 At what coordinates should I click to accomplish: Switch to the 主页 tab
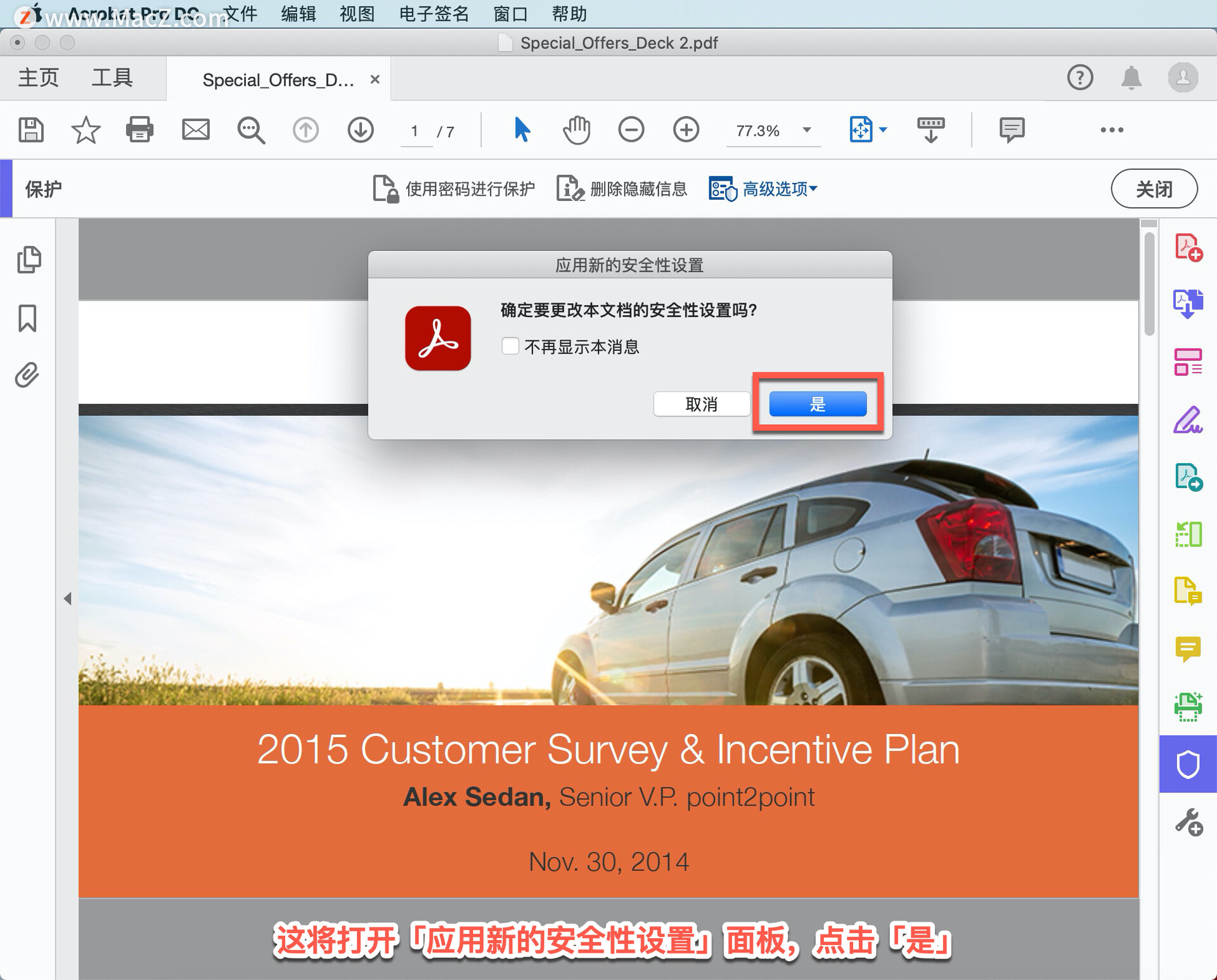click(x=38, y=78)
